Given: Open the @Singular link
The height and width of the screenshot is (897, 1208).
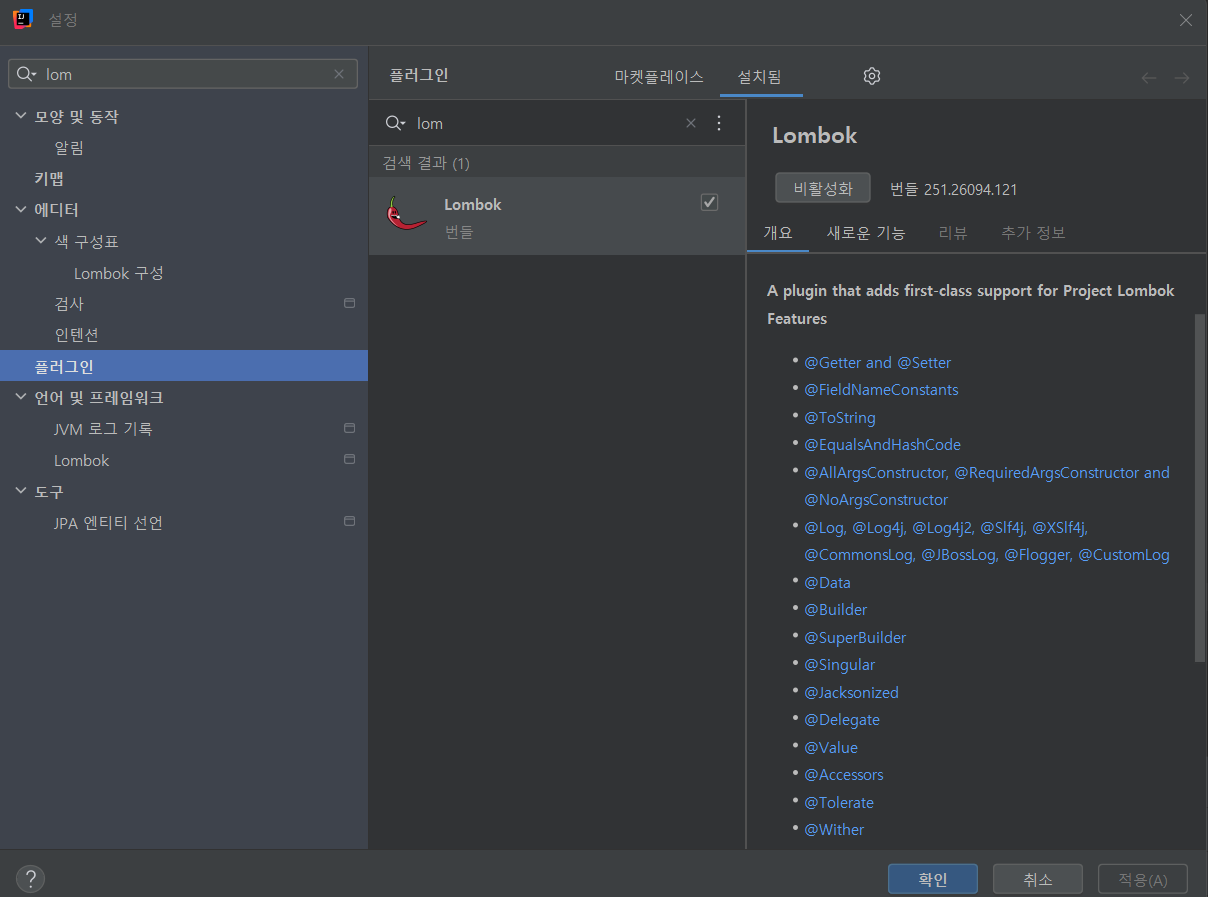Looking at the screenshot, I should pyautogui.click(x=840, y=665).
